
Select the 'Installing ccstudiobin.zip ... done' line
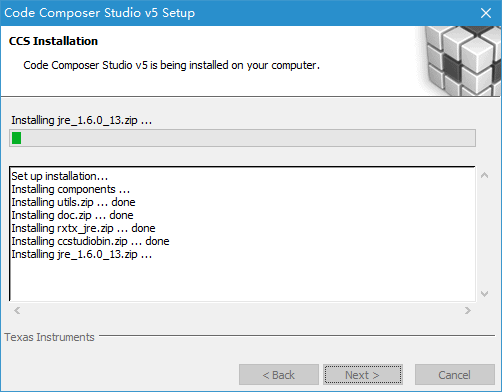point(90,241)
